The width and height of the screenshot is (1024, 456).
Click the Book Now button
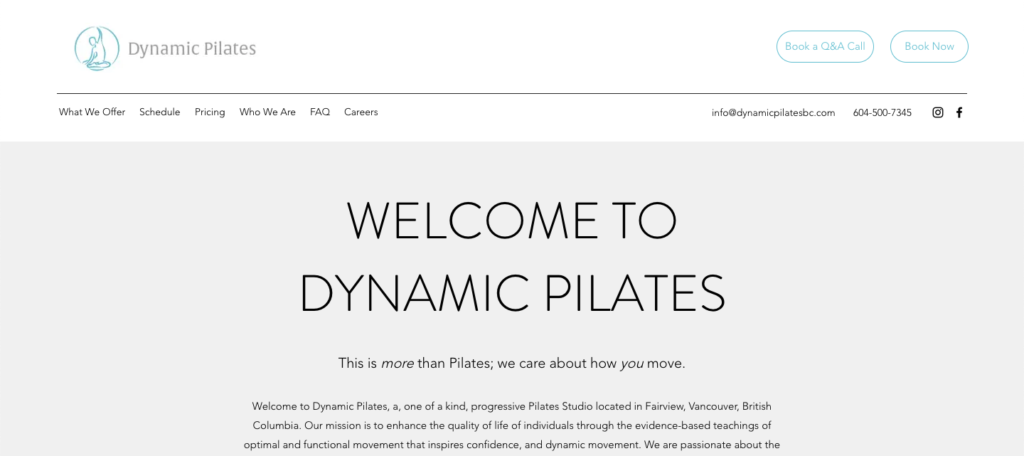click(929, 46)
